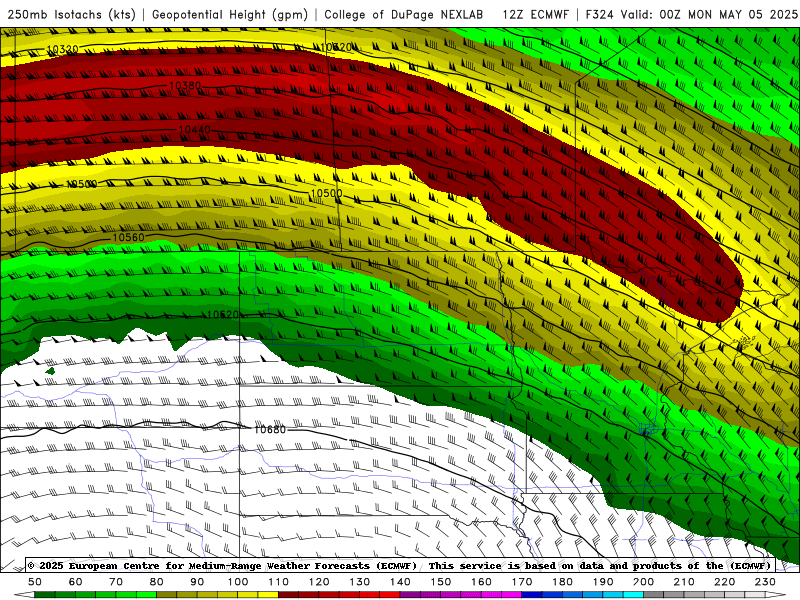Click the 130 value on the color scale
This screenshot has width=800, height=600.
(360, 582)
